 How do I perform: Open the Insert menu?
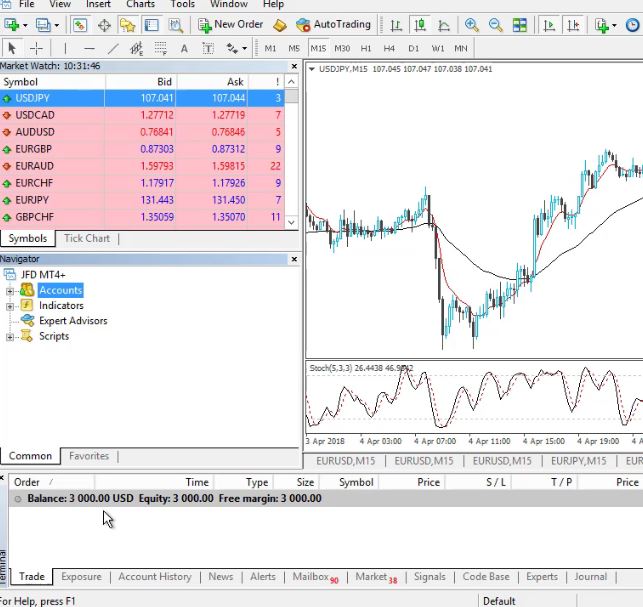(98, 5)
